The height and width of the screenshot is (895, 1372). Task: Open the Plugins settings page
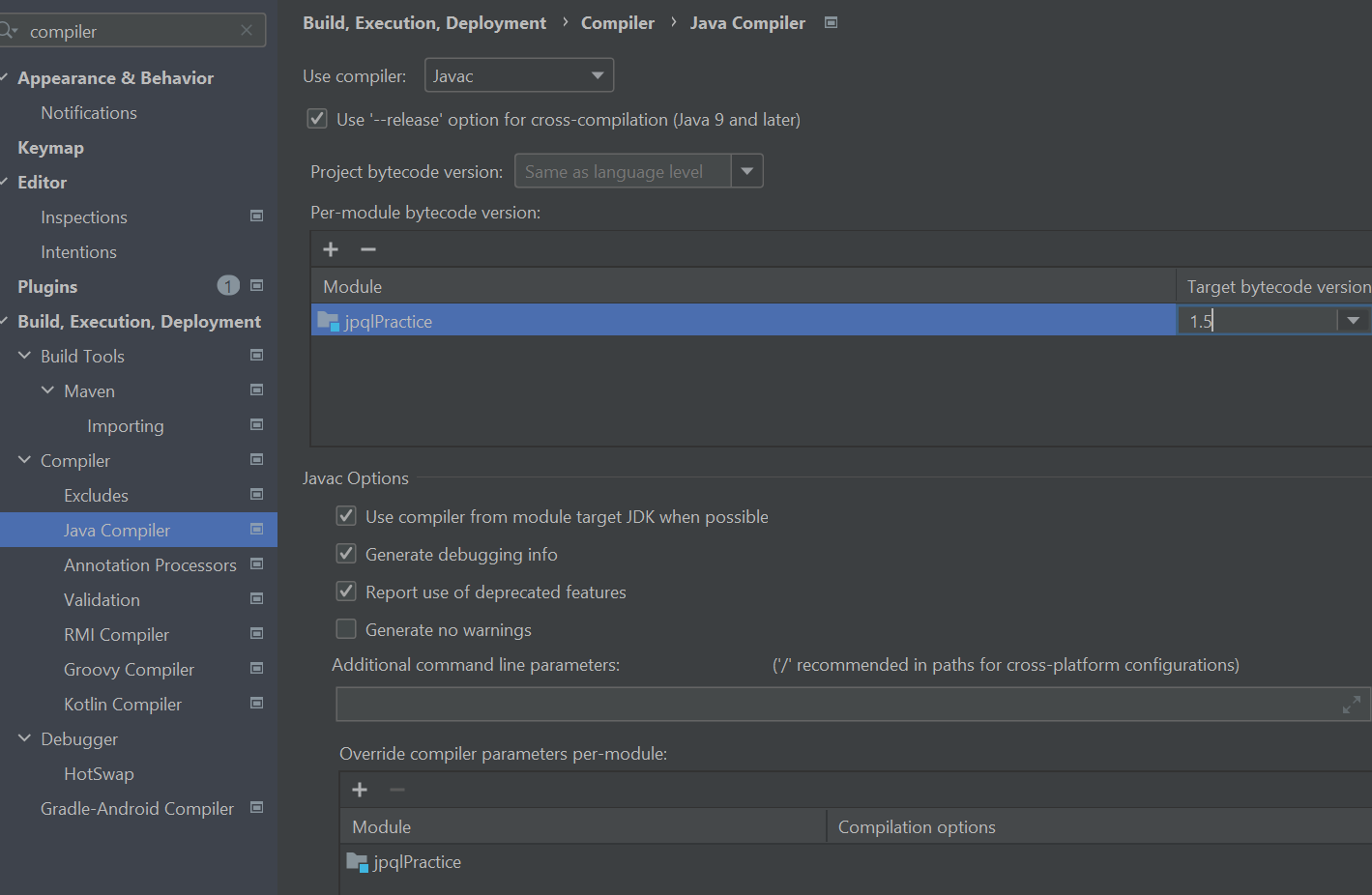tap(47, 287)
